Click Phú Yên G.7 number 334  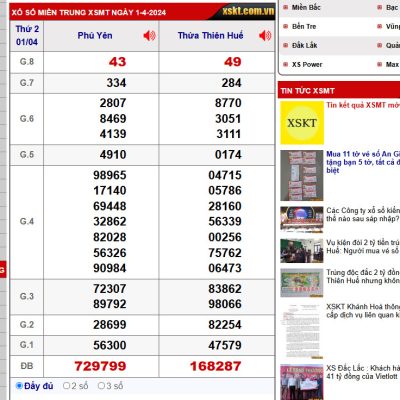pos(116,83)
